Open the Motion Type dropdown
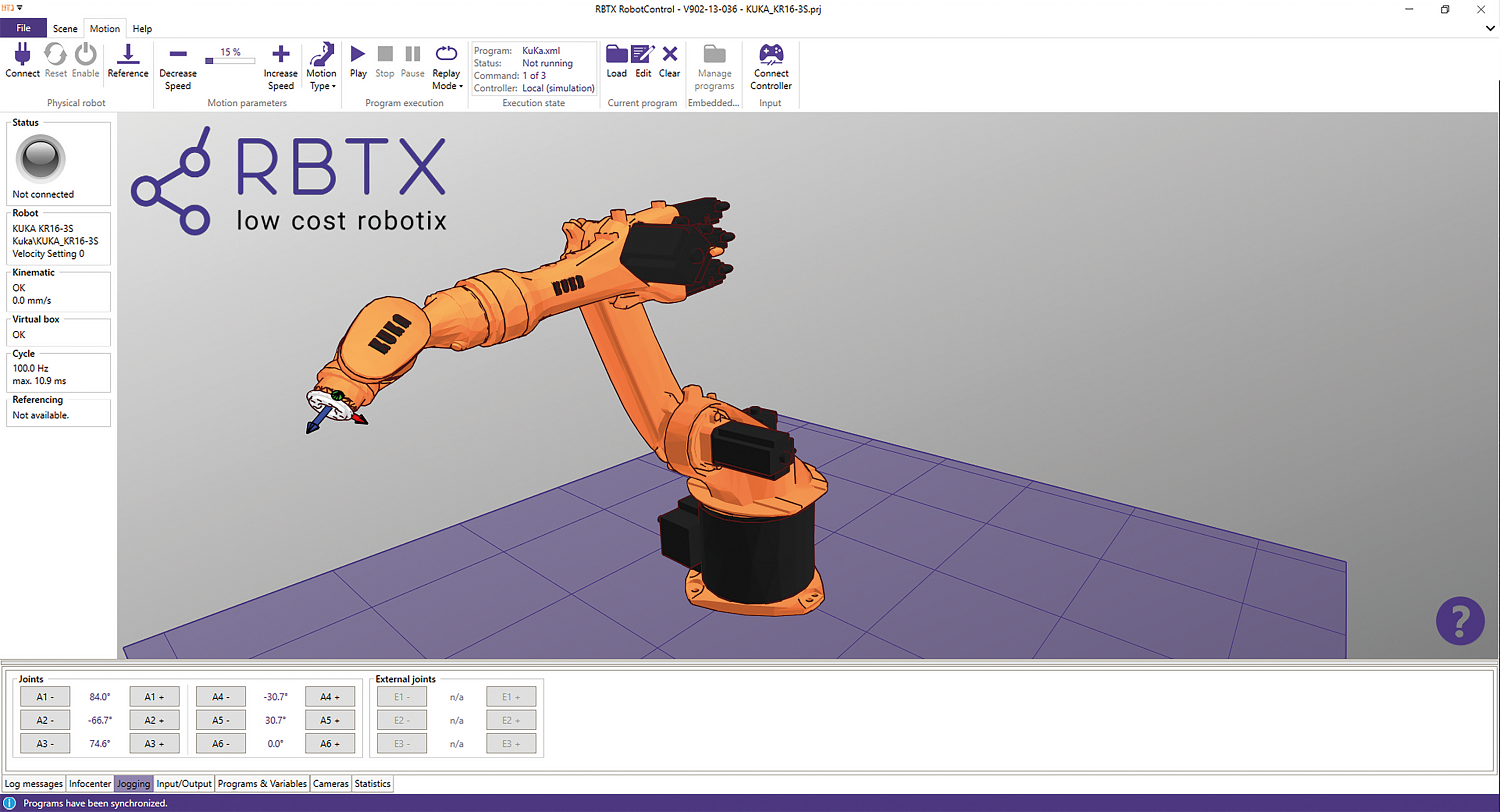 click(322, 66)
